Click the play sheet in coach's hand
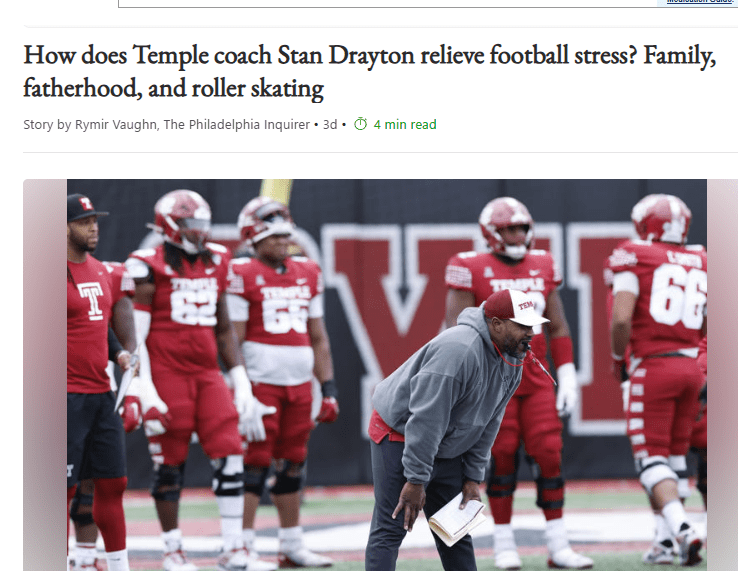The image size is (738, 571). click(x=457, y=519)
